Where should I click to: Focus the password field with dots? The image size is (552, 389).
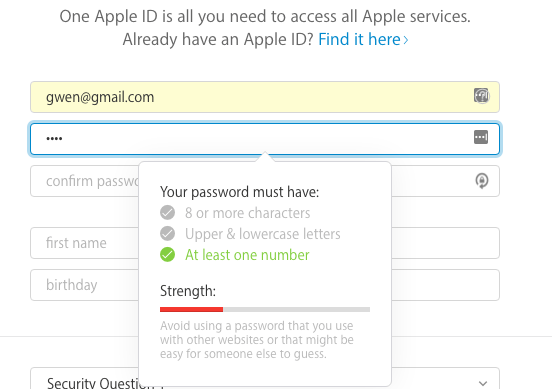click(x=265, y=139)
